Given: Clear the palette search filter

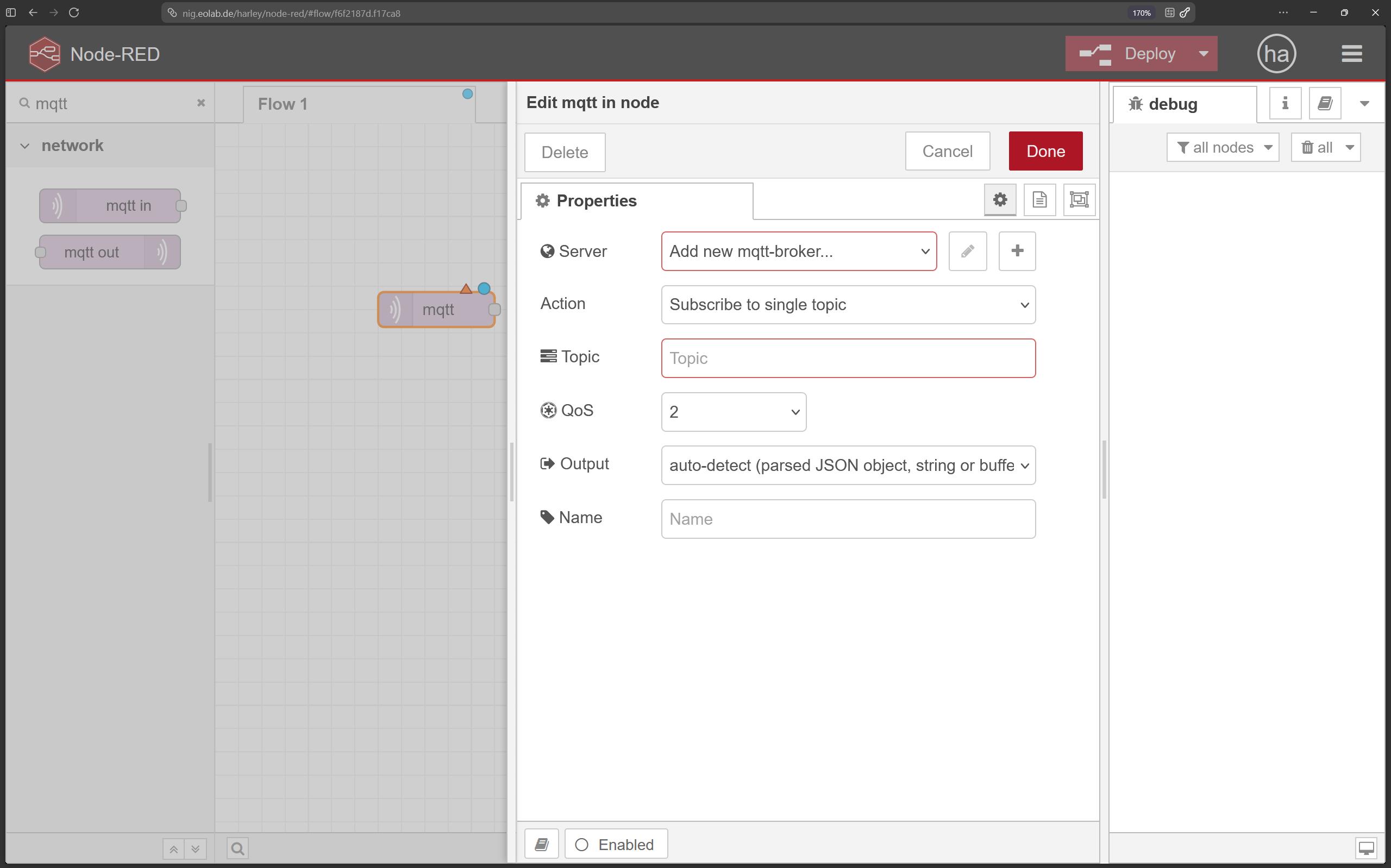Looking at the screenshot, I should point(201,103).
